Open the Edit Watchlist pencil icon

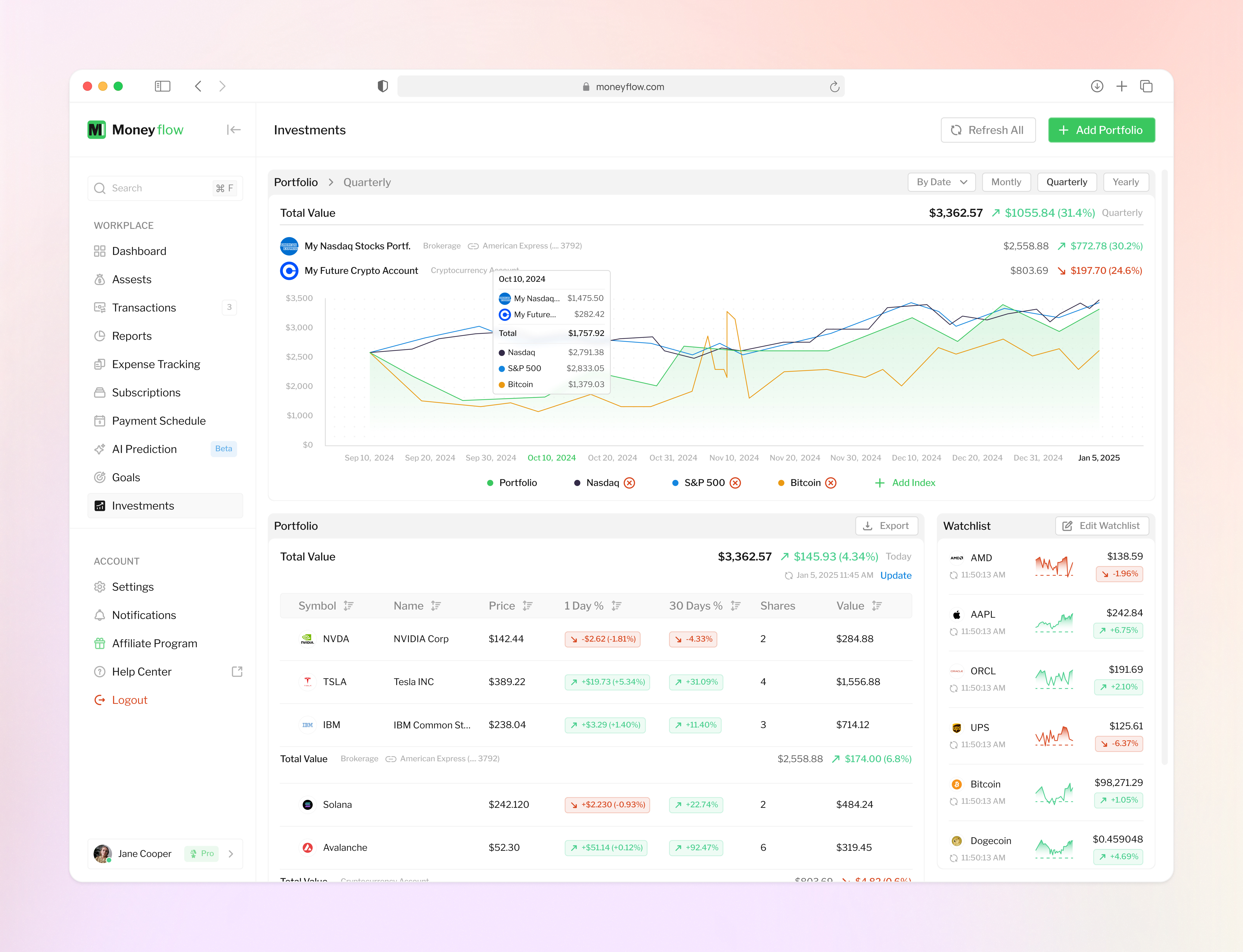click(x=1068, y=526)
